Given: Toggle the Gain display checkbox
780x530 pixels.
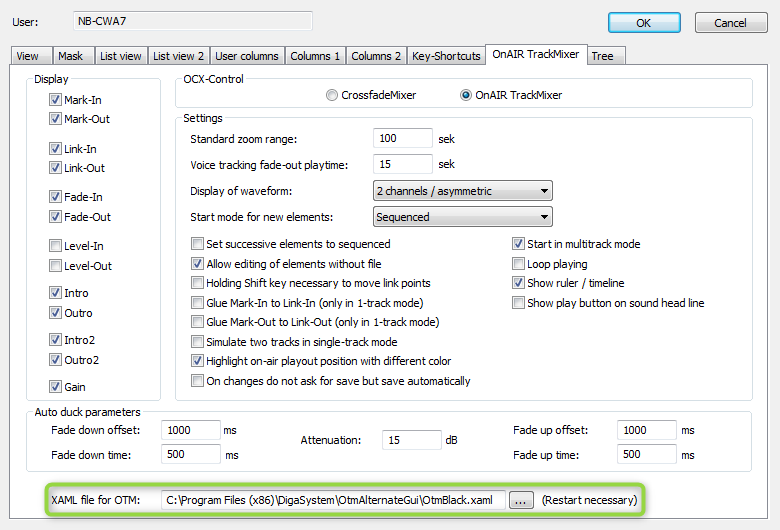Looking at the screenshot, I should pyautogui.click(x=56, y=386).
